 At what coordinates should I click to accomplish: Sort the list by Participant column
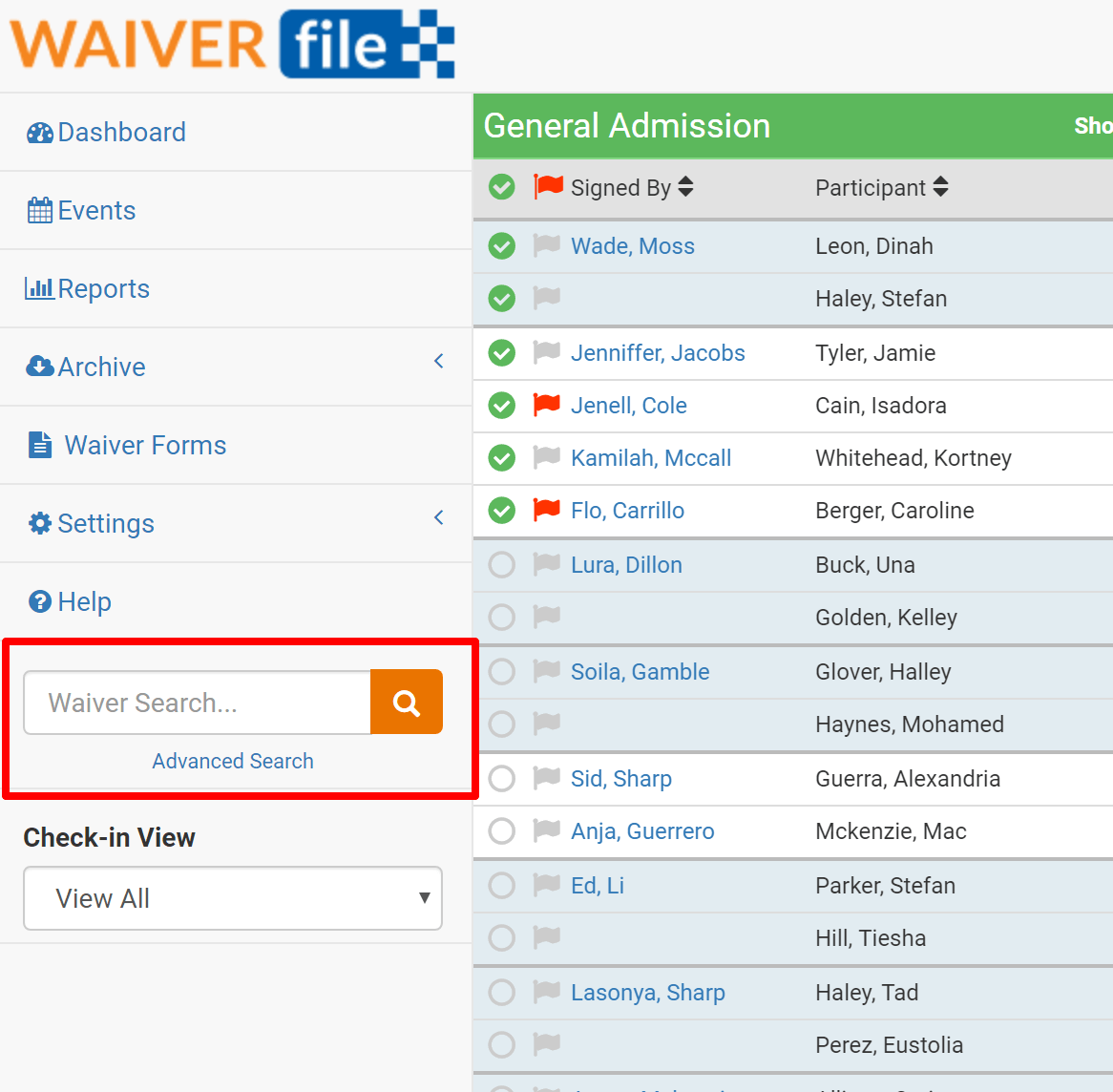(941, 187)
